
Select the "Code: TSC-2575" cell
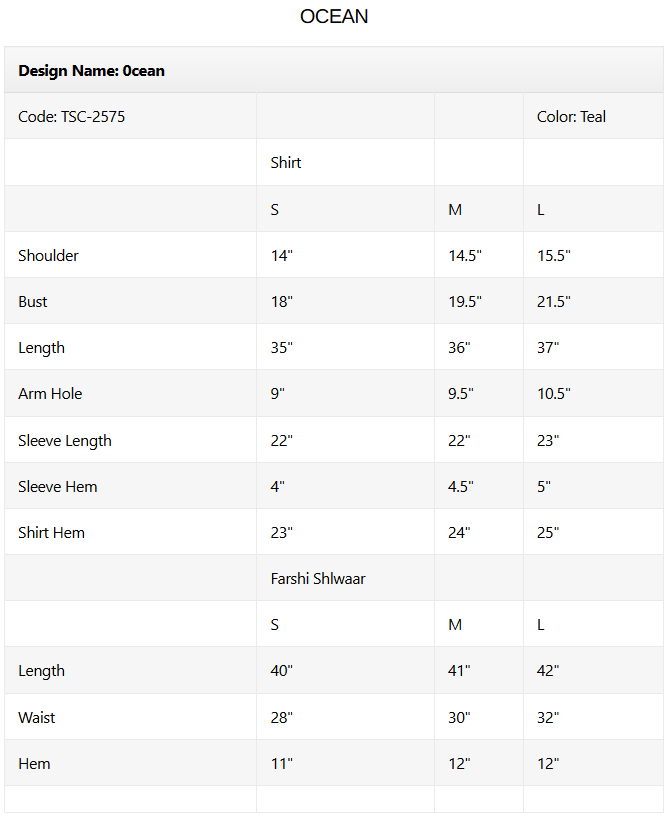pyautogui.click(x=71, y=117)
